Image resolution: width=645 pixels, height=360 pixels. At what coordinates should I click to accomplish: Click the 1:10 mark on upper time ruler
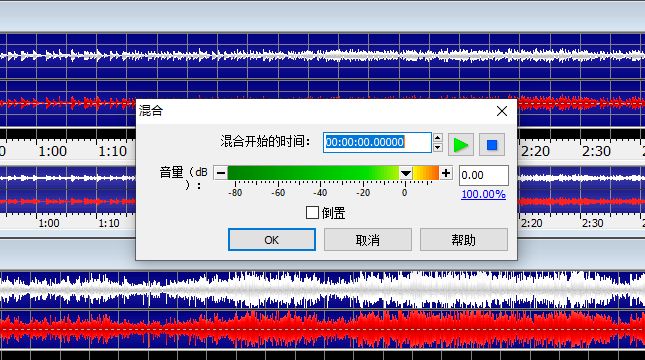tap(112, 151)
